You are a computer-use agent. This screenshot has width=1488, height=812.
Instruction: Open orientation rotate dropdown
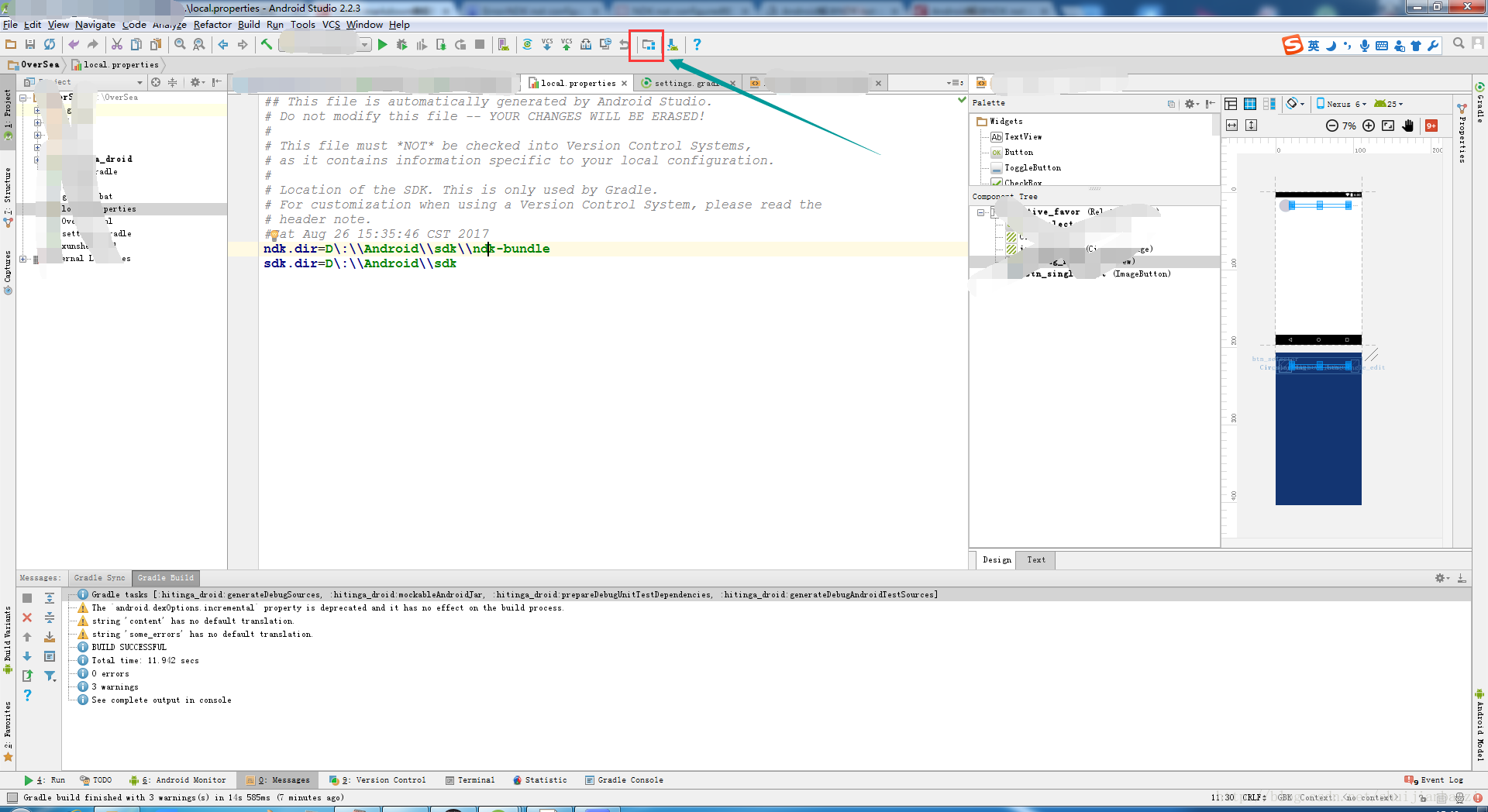[x=1296, y=104]
